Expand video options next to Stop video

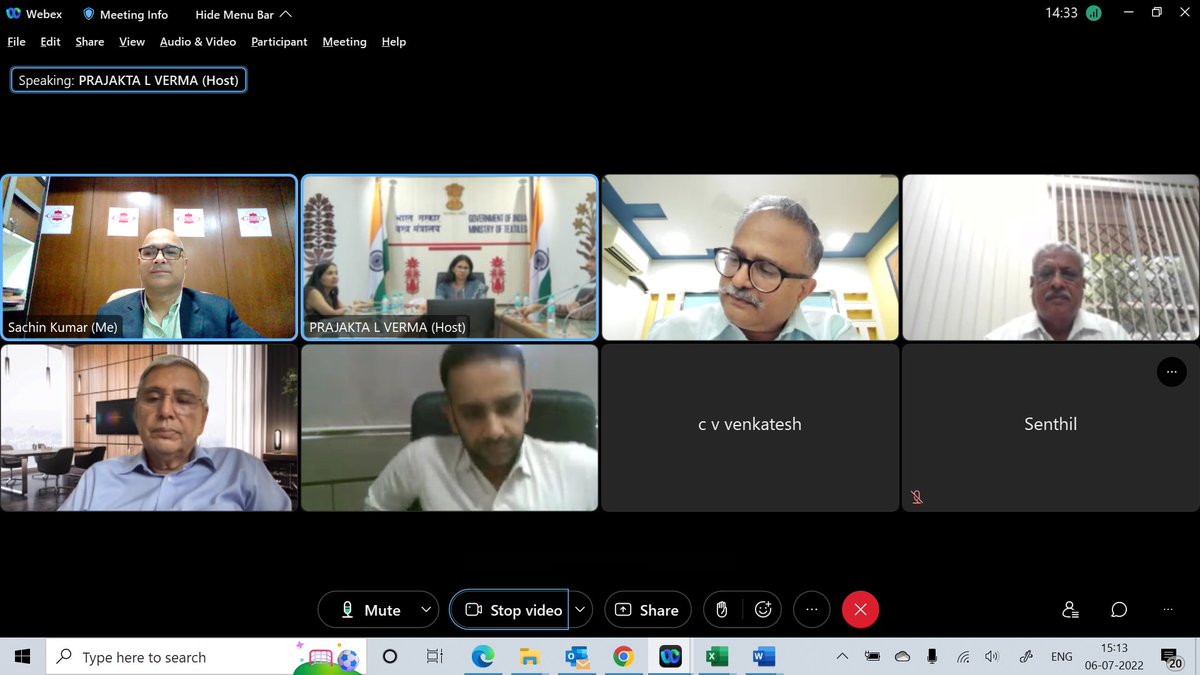579,609
